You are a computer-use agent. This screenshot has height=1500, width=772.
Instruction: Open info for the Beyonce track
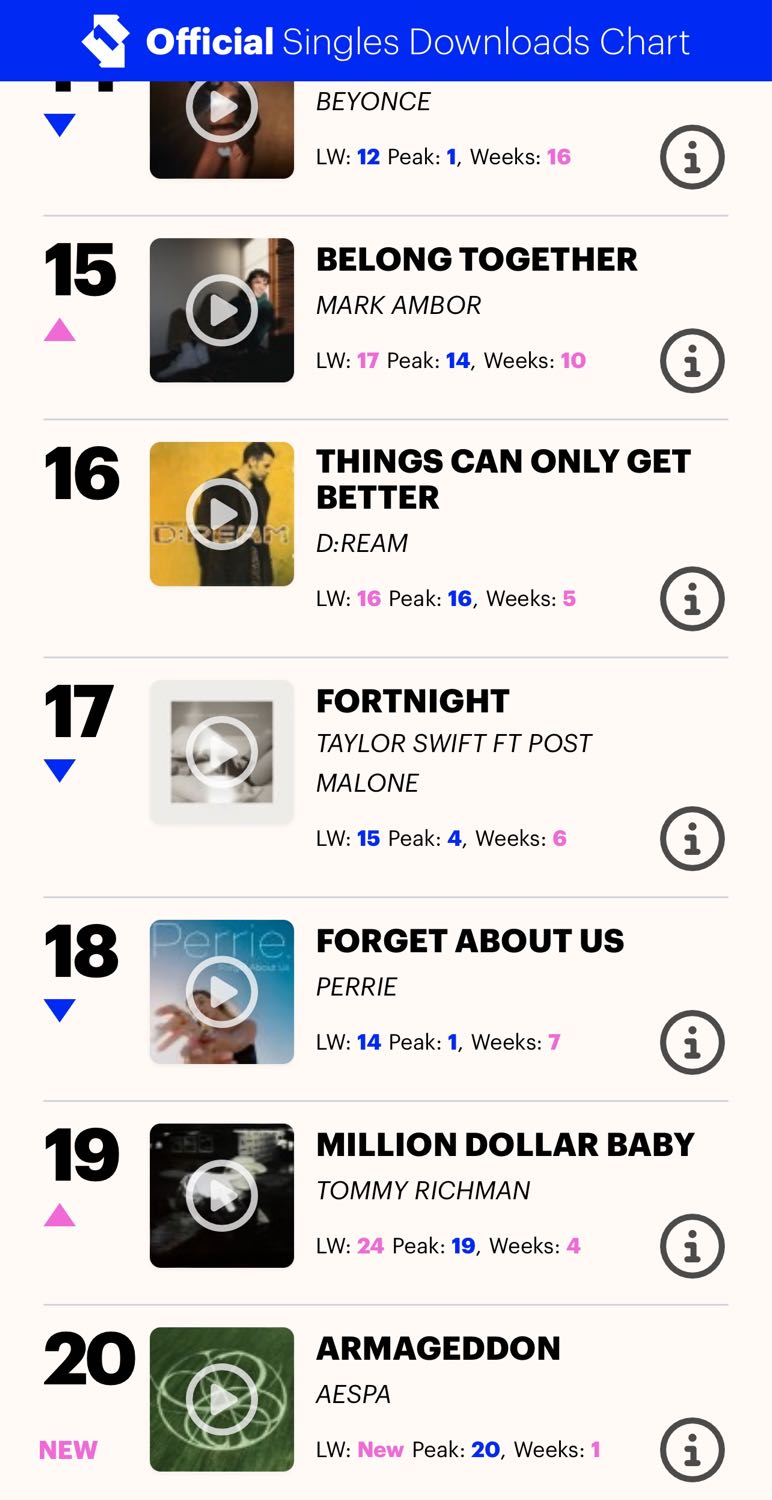[692, 157]
